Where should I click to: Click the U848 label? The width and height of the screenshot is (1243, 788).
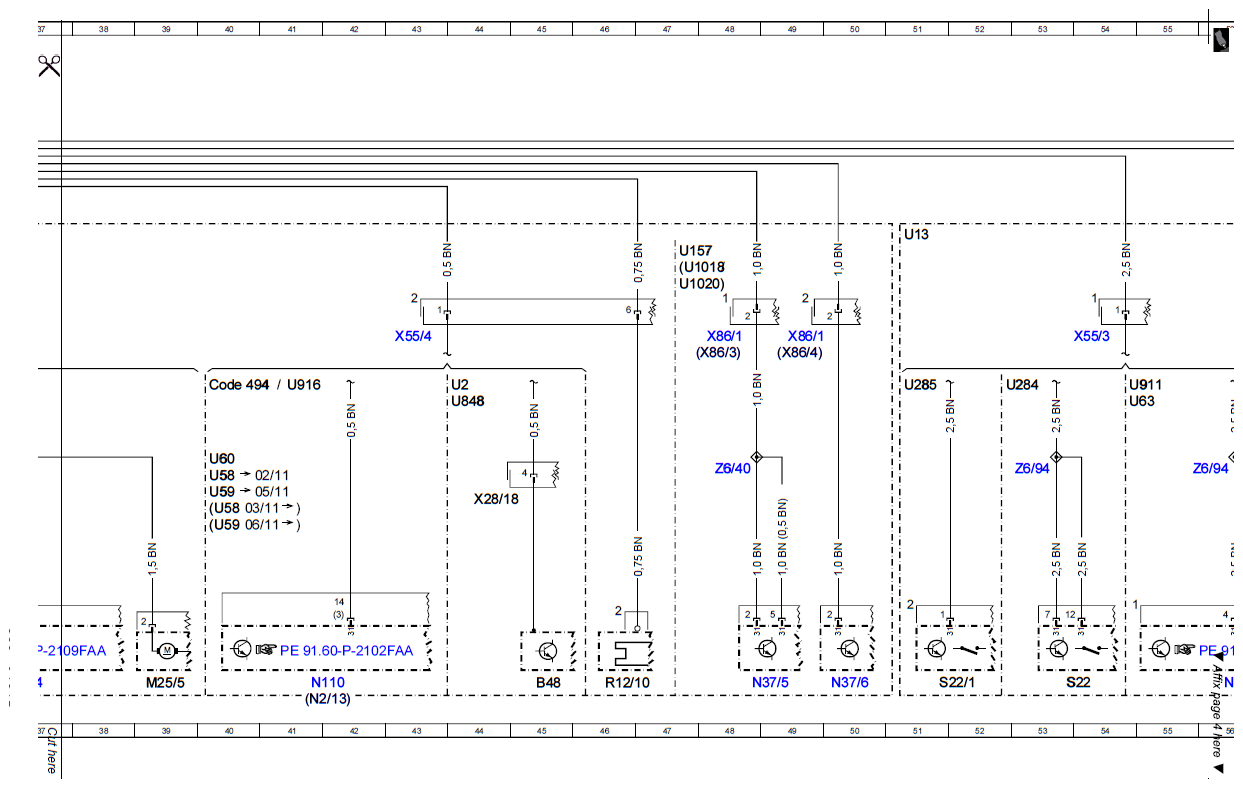[468, 401]
